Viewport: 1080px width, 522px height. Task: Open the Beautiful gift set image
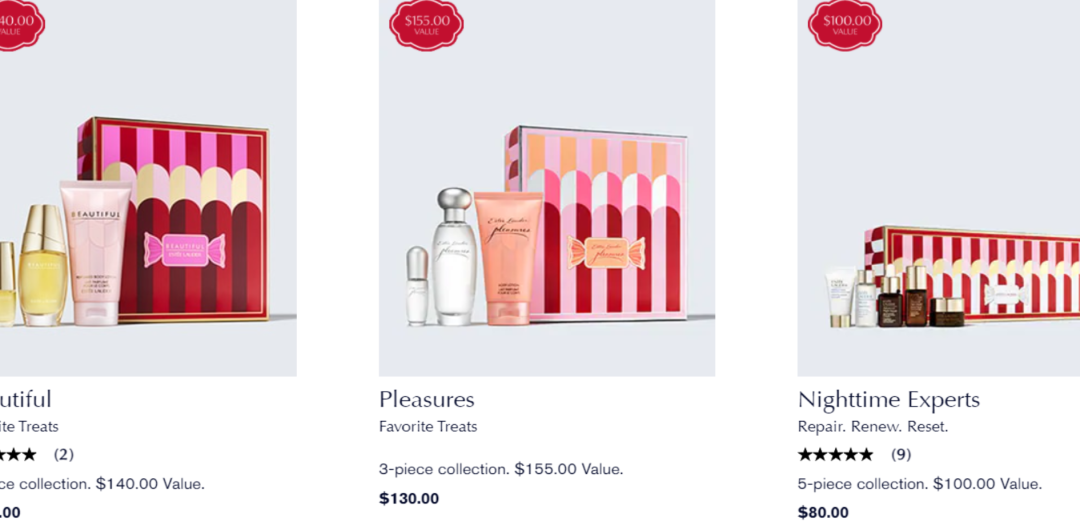148,188
